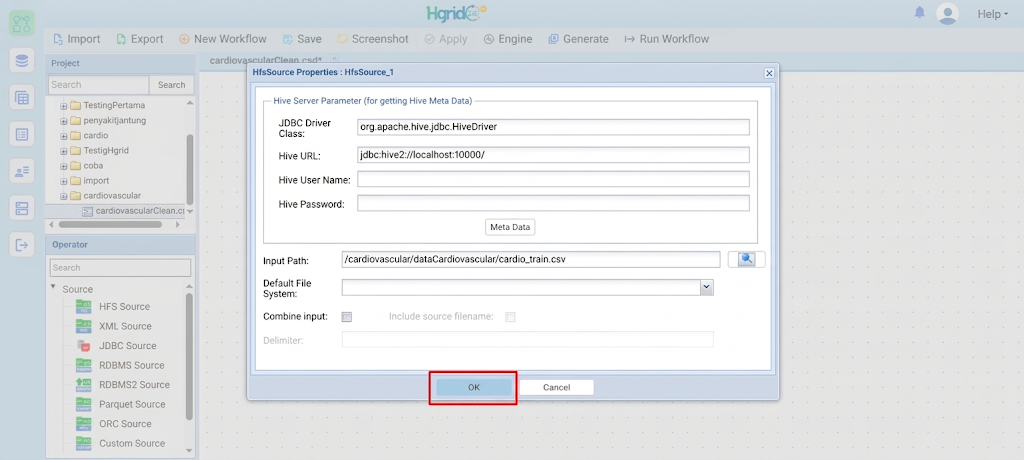1024x460 pixels.
Task: Open the server sidebar icon
Action: click(22, 208)
